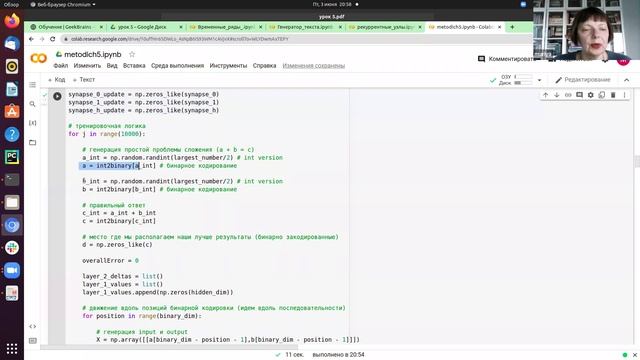Open cell settings gear icon
Screen dimensions: 640x360
click(590, 95)
